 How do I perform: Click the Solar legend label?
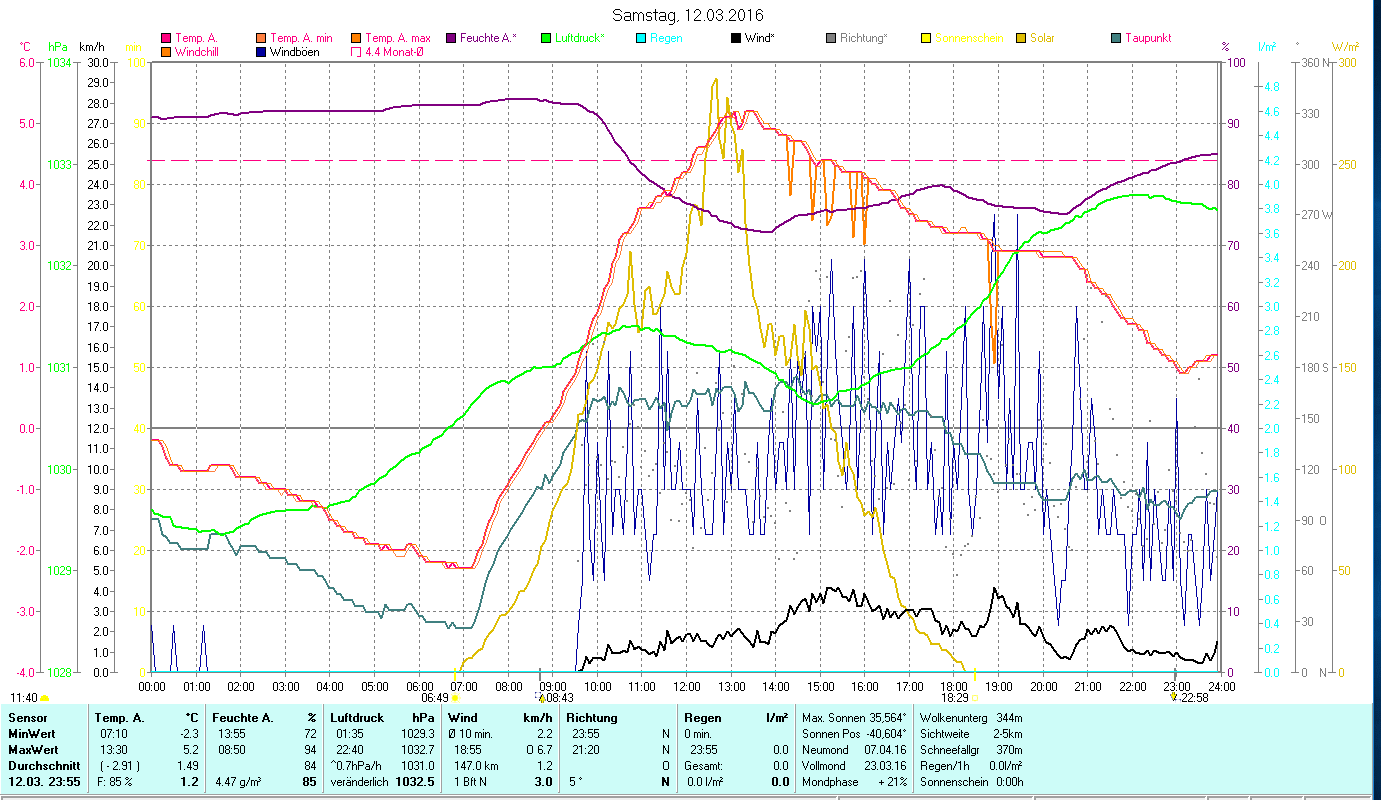tap(1042, 38)
